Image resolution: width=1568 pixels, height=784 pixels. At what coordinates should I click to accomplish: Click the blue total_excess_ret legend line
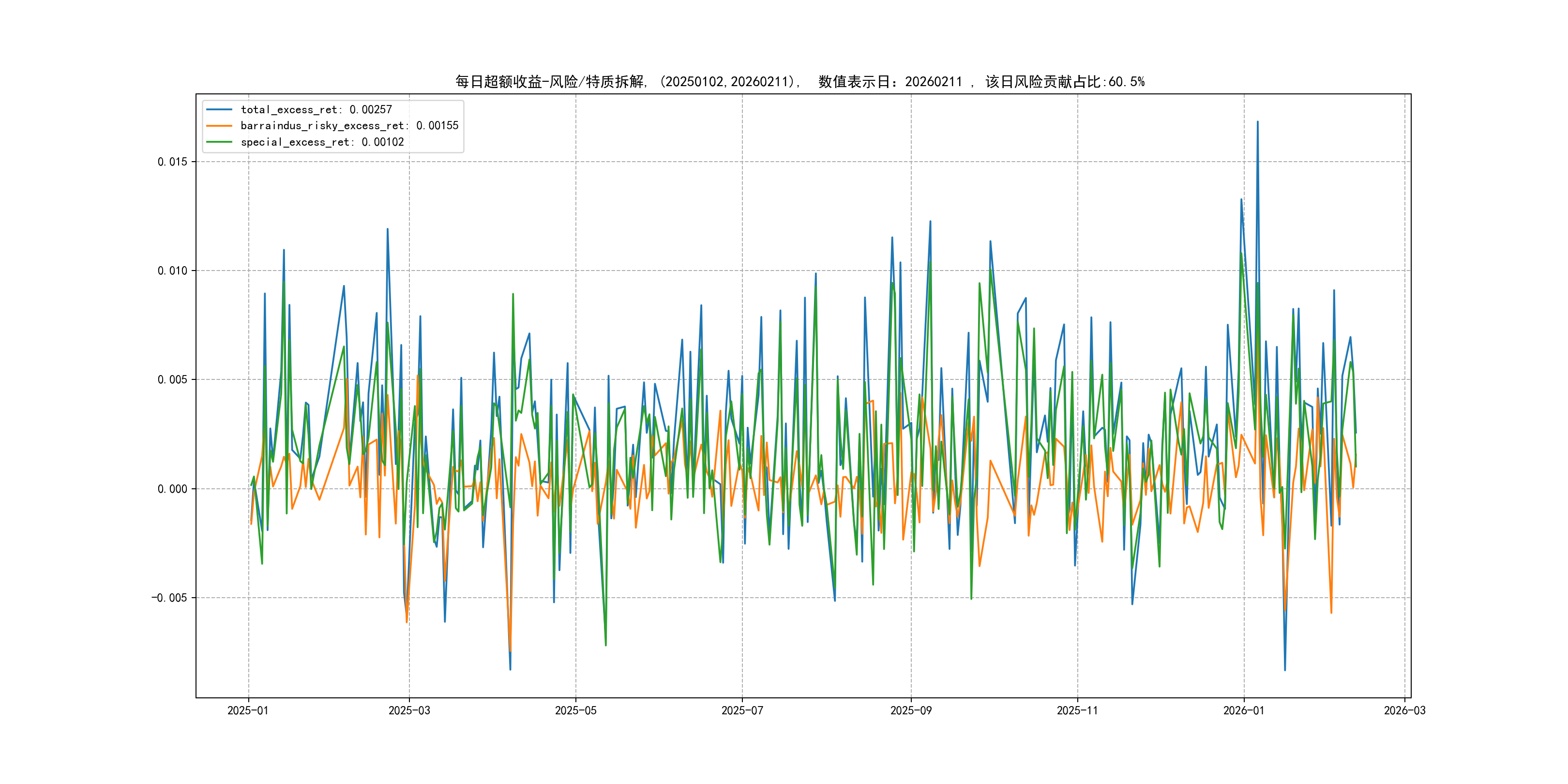point(219,109)
